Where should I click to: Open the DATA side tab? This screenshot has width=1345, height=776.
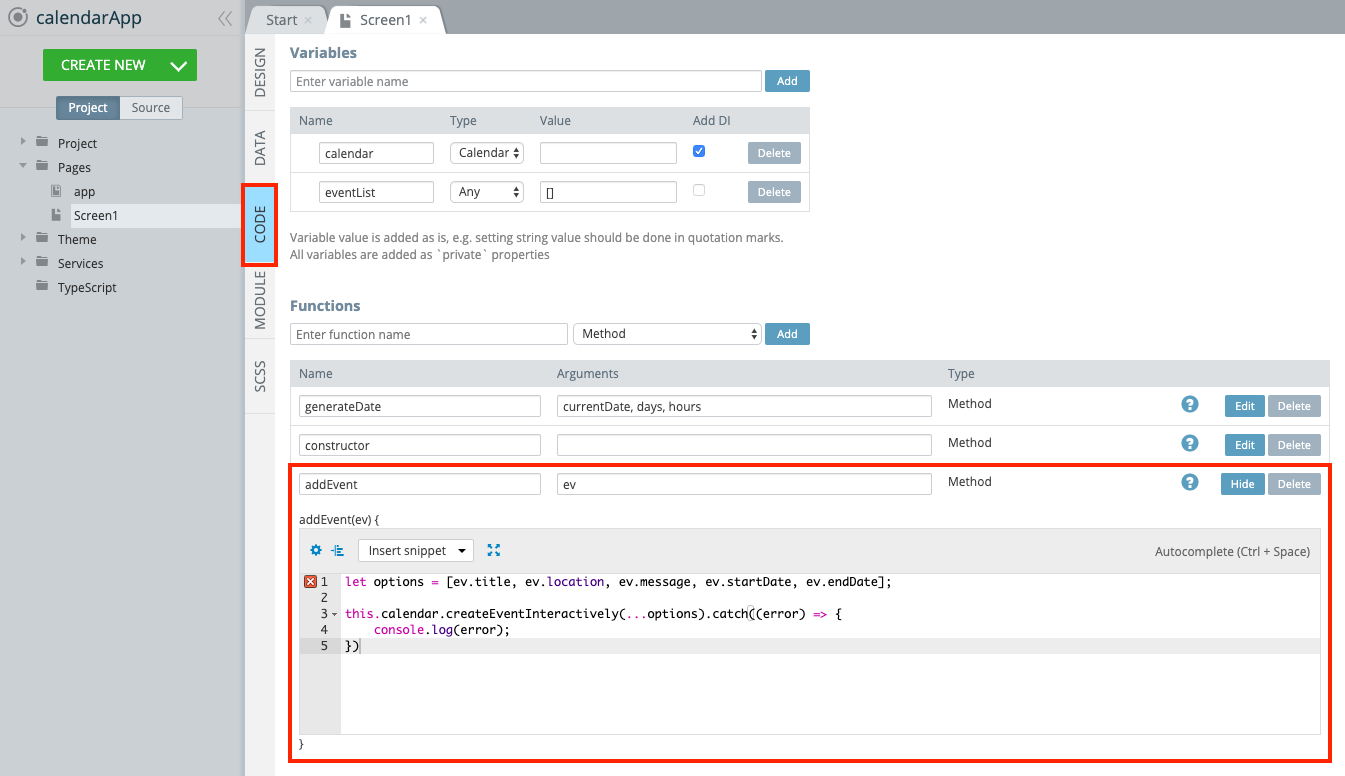(260, 146)
